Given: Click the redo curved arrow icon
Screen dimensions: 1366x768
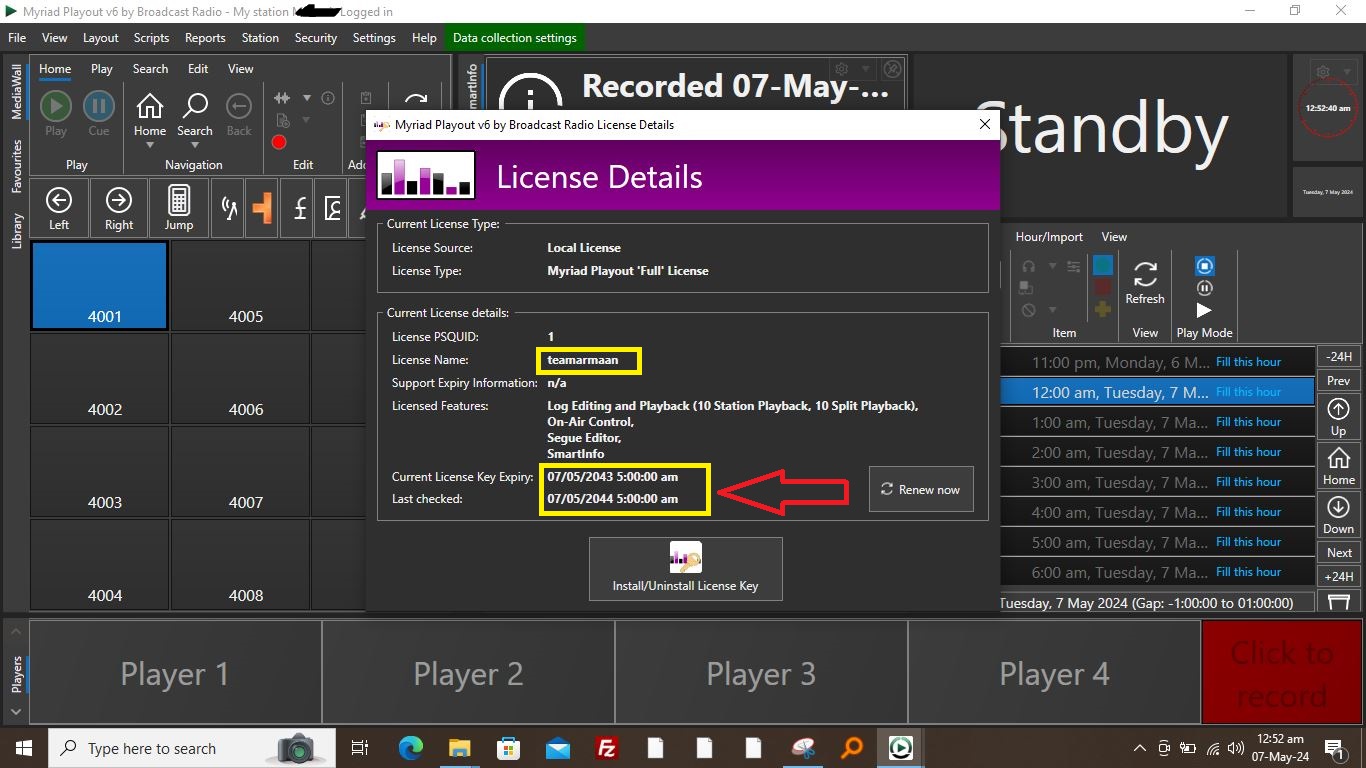Looking at the screenshot, I should click(x=416, y=100).
